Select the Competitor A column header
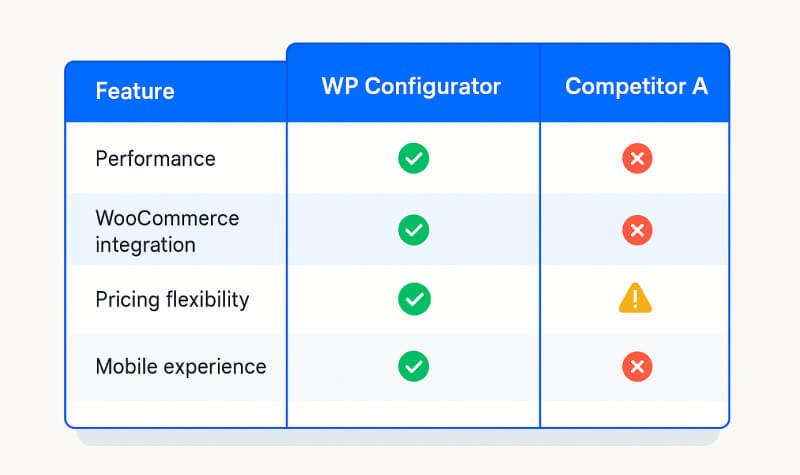 [636, 86]
